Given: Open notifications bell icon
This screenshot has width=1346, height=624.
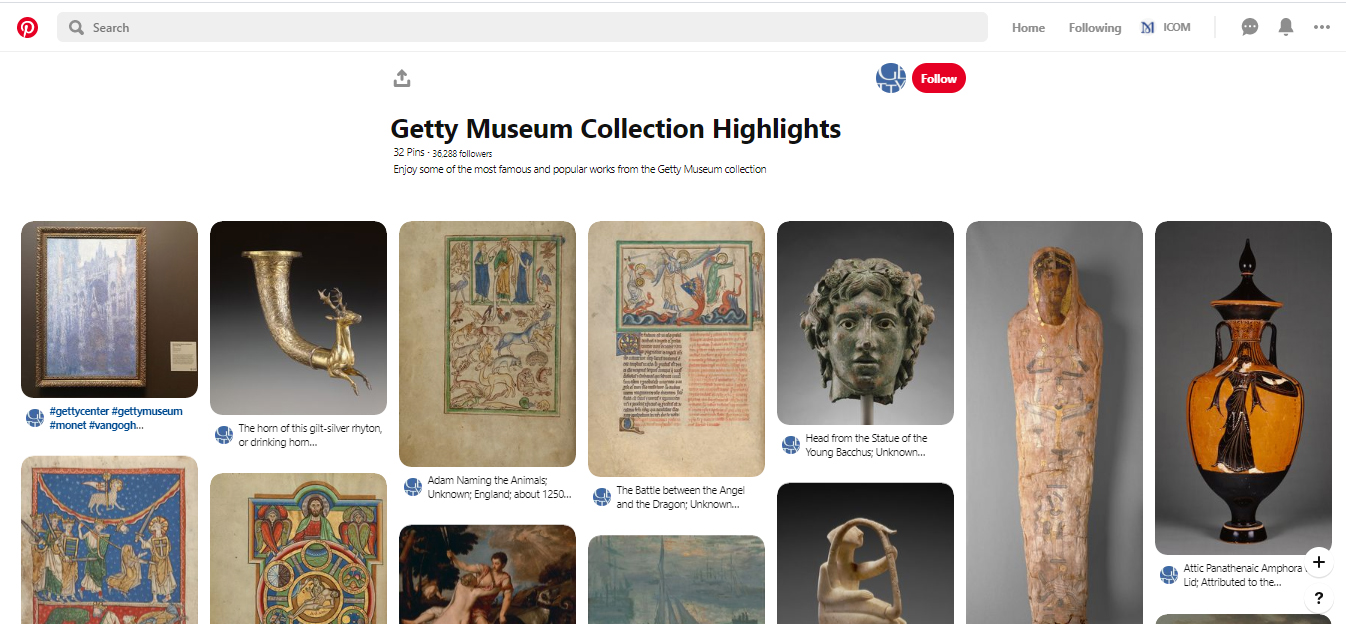Looking at the screenshot, I should click(1286, 28).
